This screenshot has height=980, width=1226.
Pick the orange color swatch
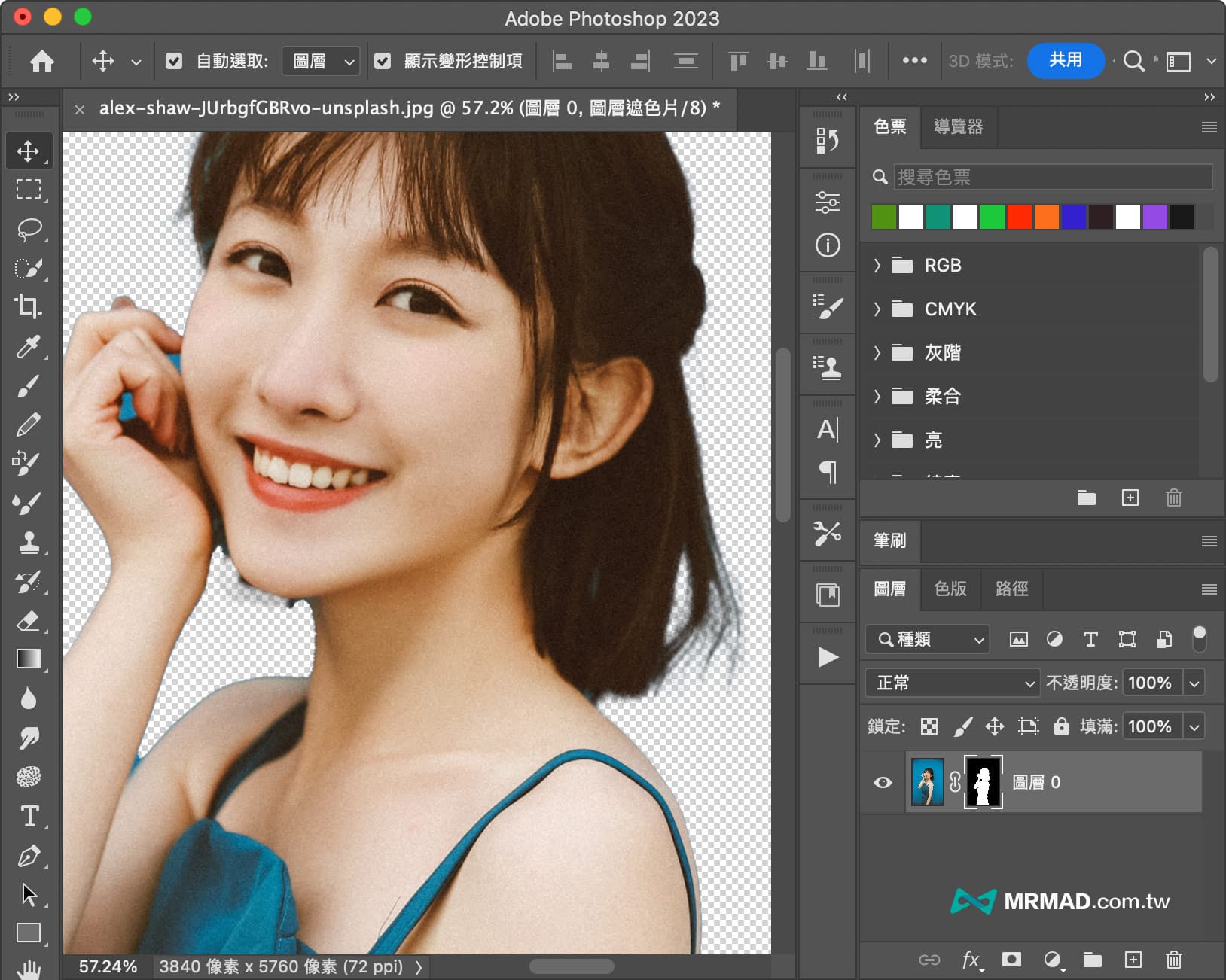1046,217
